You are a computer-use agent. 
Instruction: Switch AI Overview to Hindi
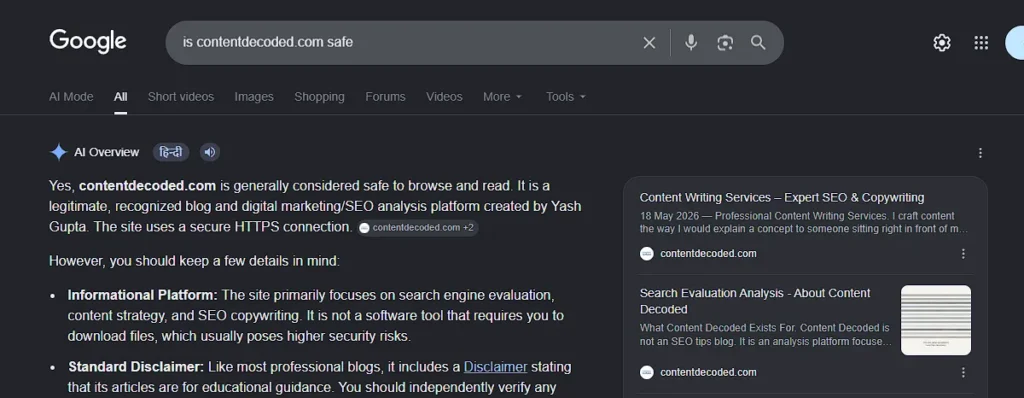pyautogui.click(x=171, y=152)
